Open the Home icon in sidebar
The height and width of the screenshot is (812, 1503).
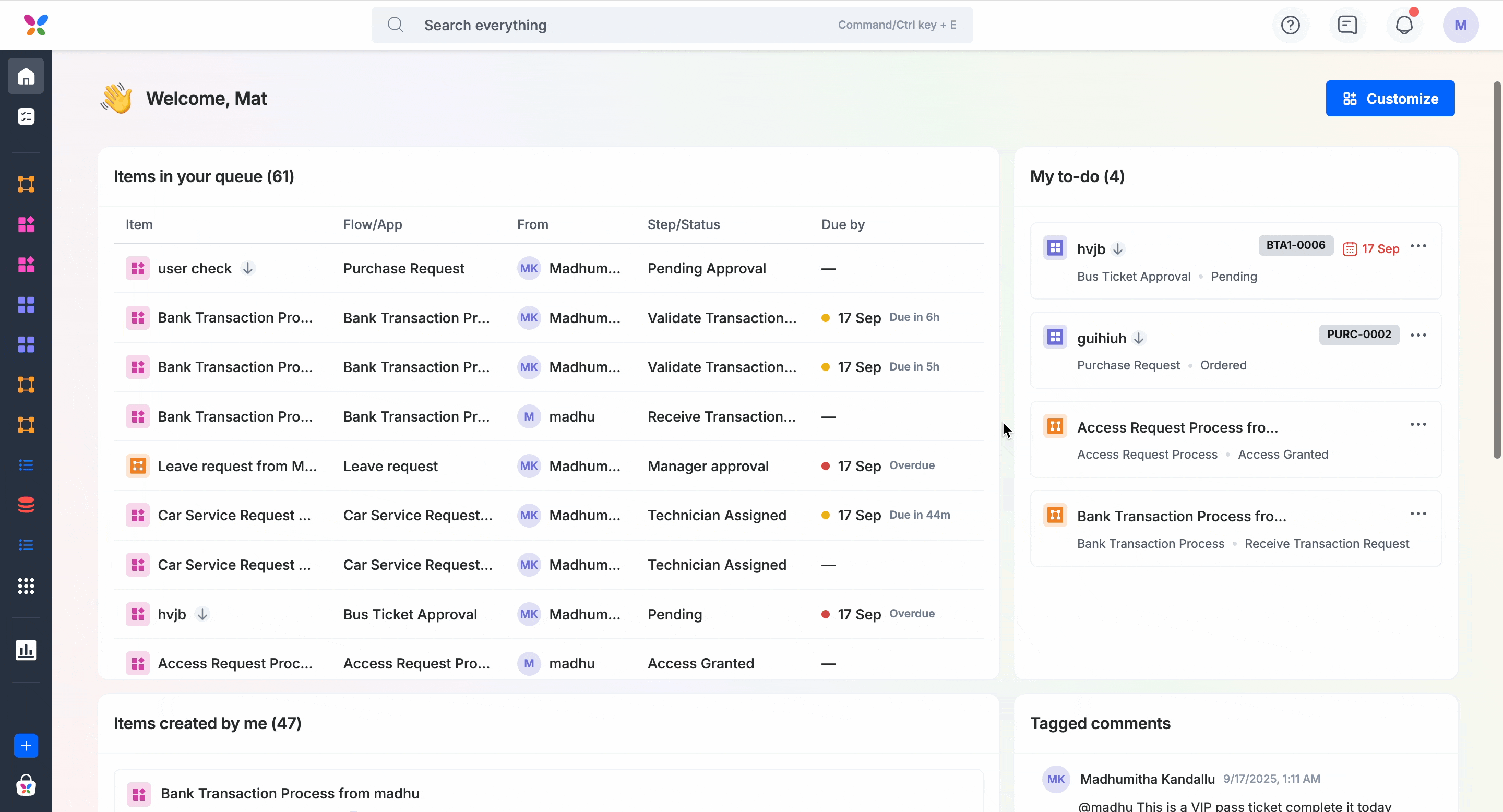coord(26,76)
